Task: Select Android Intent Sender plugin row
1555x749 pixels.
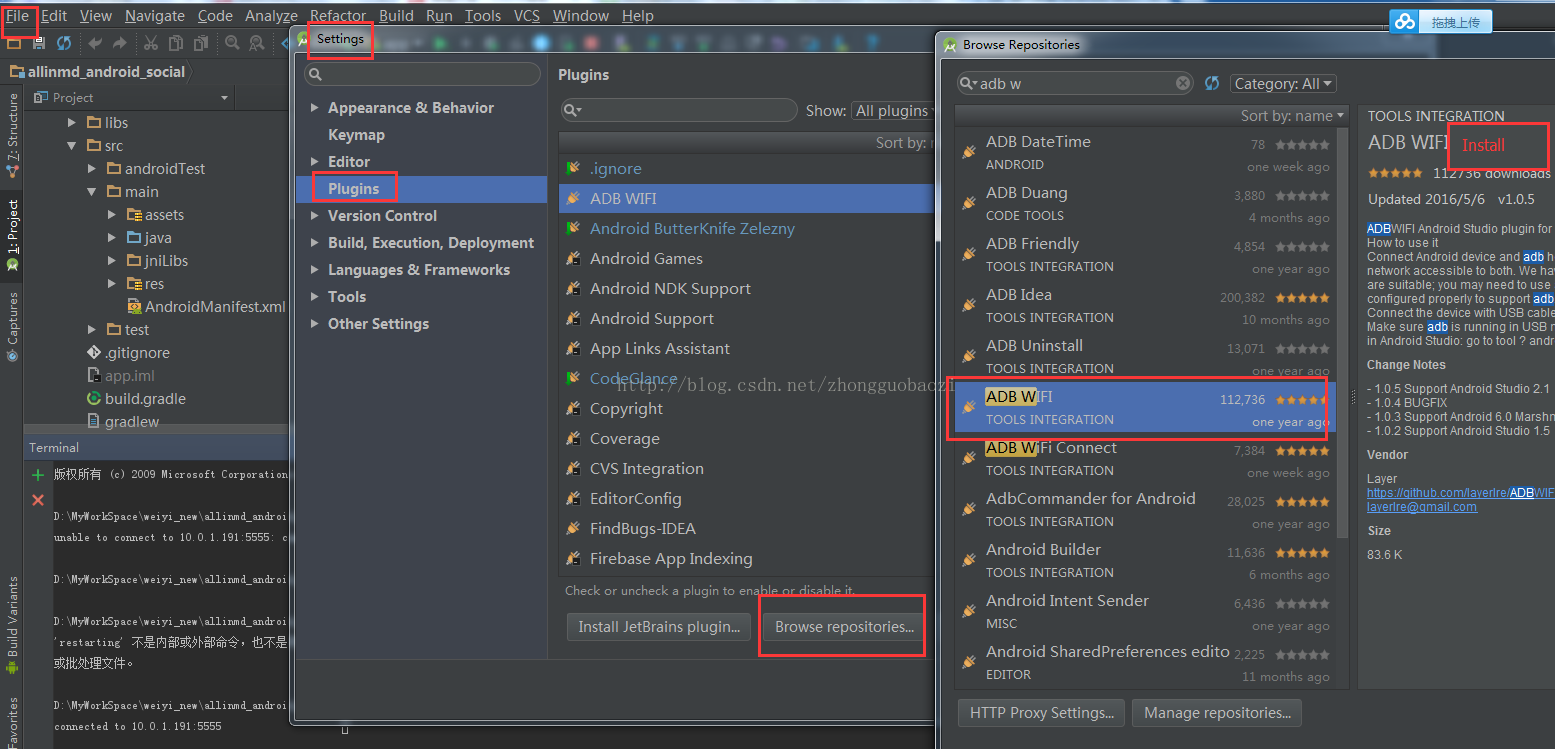Action: [x=1146, y=611]
